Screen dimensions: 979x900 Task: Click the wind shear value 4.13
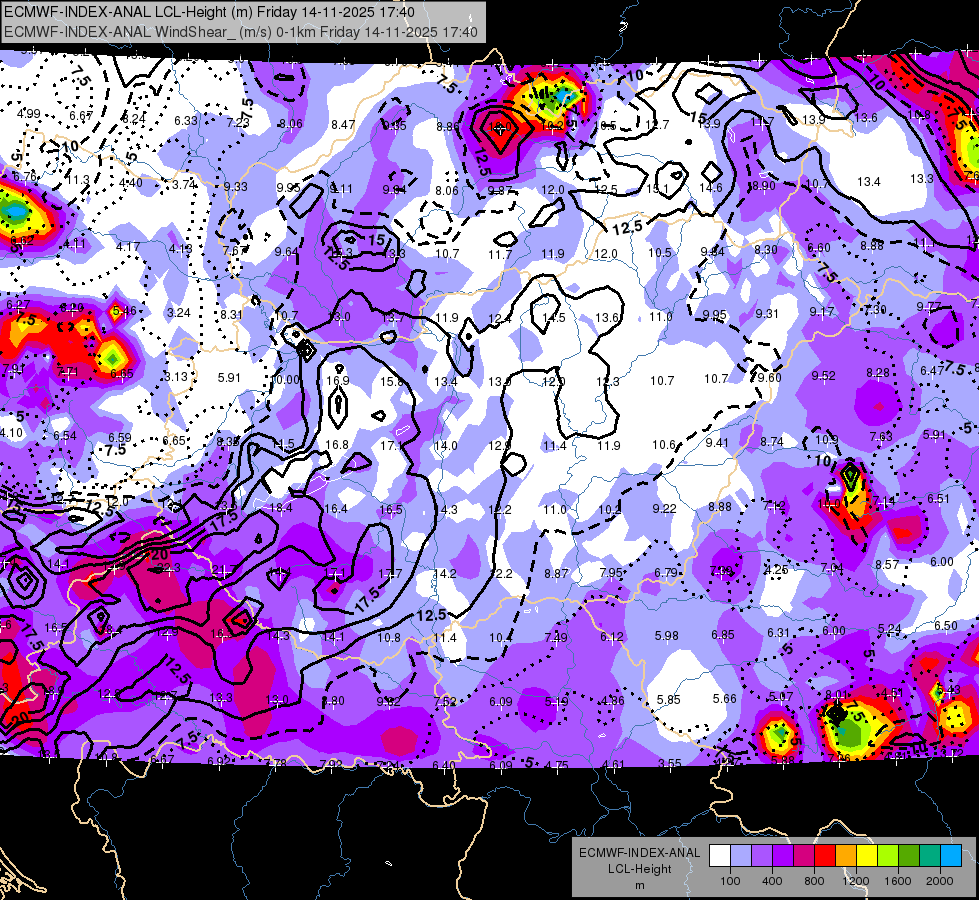click(181, 249)
